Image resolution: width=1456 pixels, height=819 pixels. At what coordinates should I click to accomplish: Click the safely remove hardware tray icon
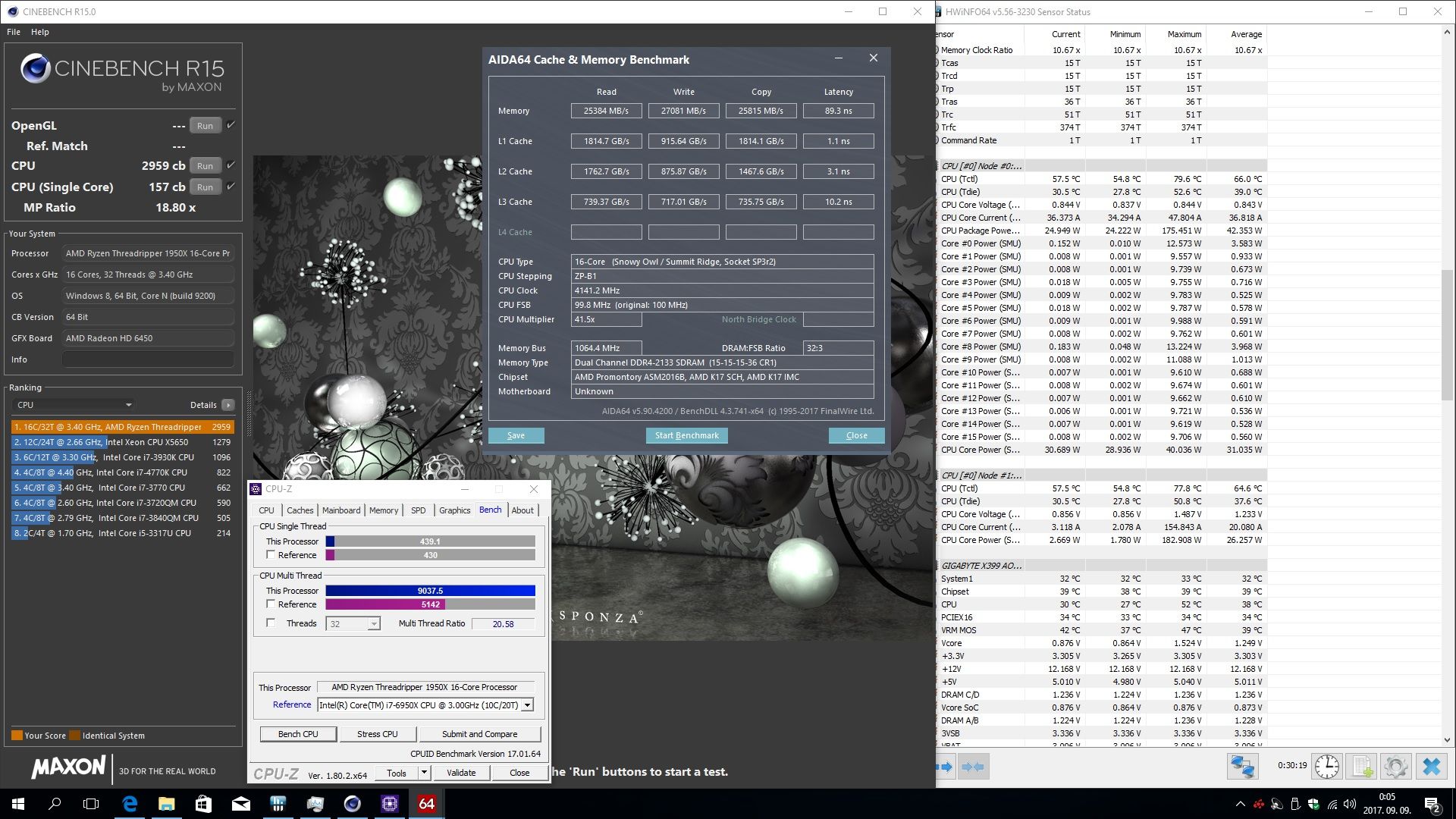(1295, 805)
